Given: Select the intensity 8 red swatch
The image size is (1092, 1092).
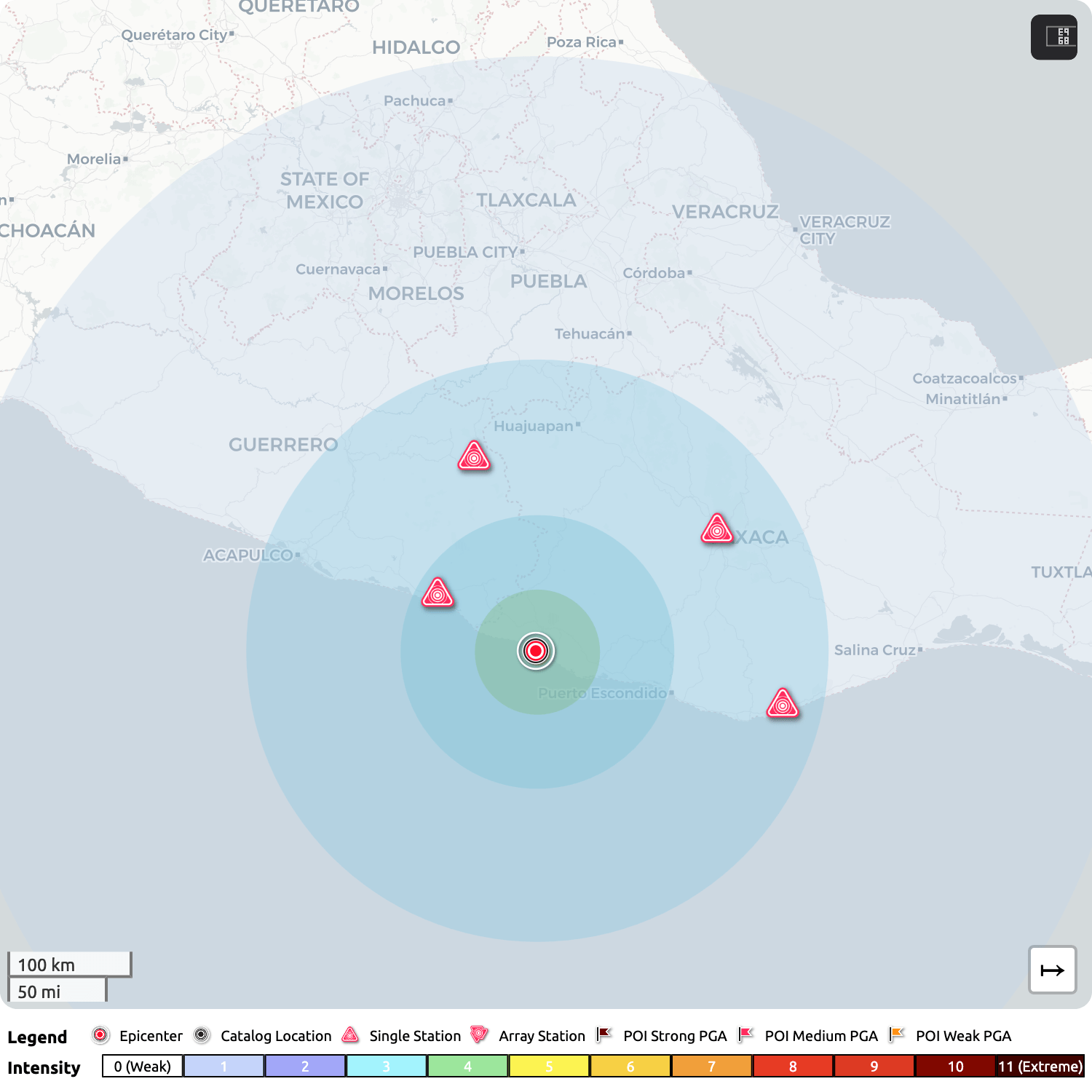Looking at the screenshot, I should pyautogui.click(x=793, y=1067).
